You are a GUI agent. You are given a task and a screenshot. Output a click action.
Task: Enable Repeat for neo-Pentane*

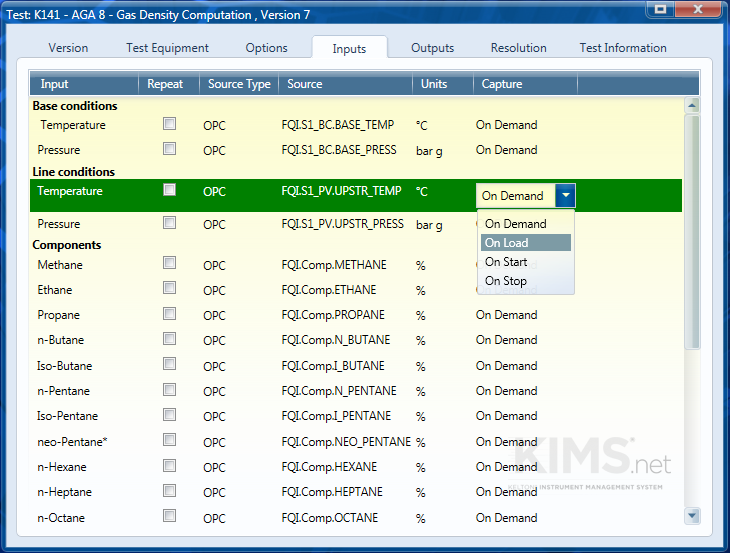pos(169,440)
